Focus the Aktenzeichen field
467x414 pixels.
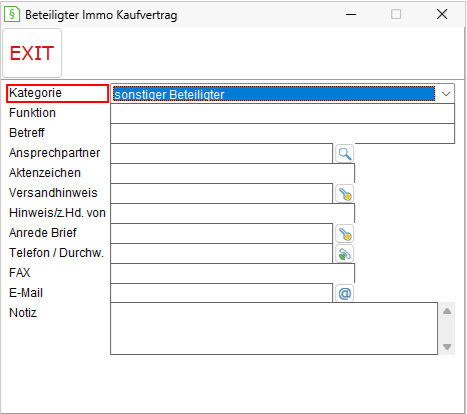click(x=232, y=174)
